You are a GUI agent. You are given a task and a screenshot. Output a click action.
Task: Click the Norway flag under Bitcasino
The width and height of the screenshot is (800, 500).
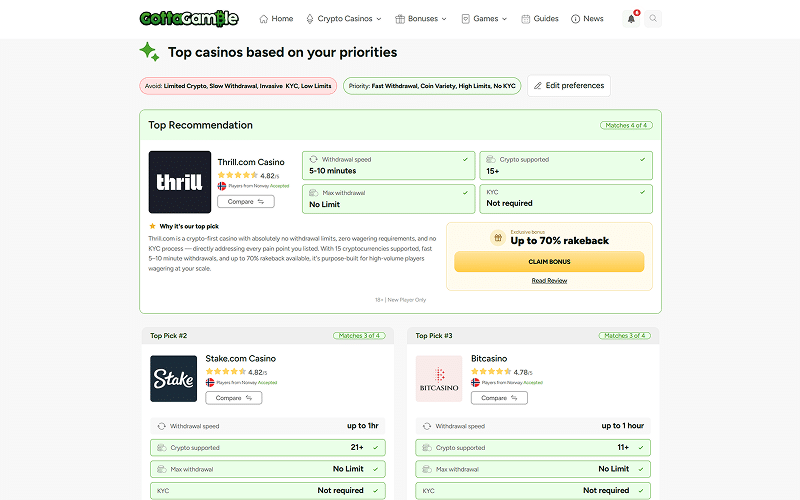(476, 383)
